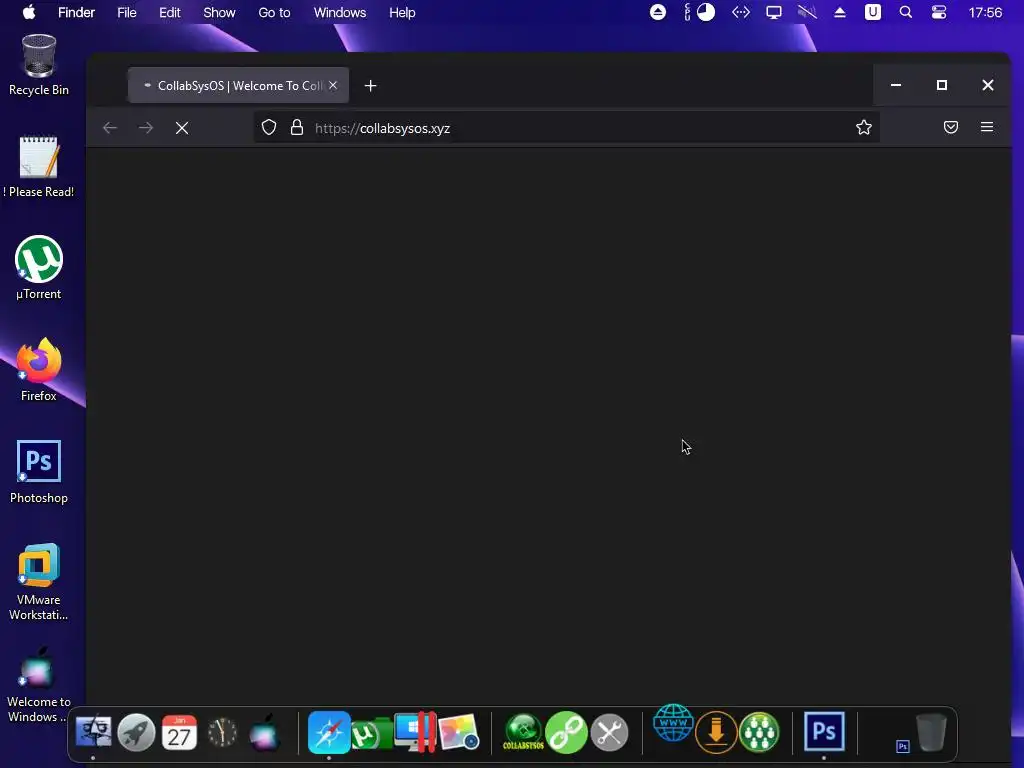The height and width of the screenshot is (768, 1024).
Task: Save page to Pocket
Action: coord(951,127)
